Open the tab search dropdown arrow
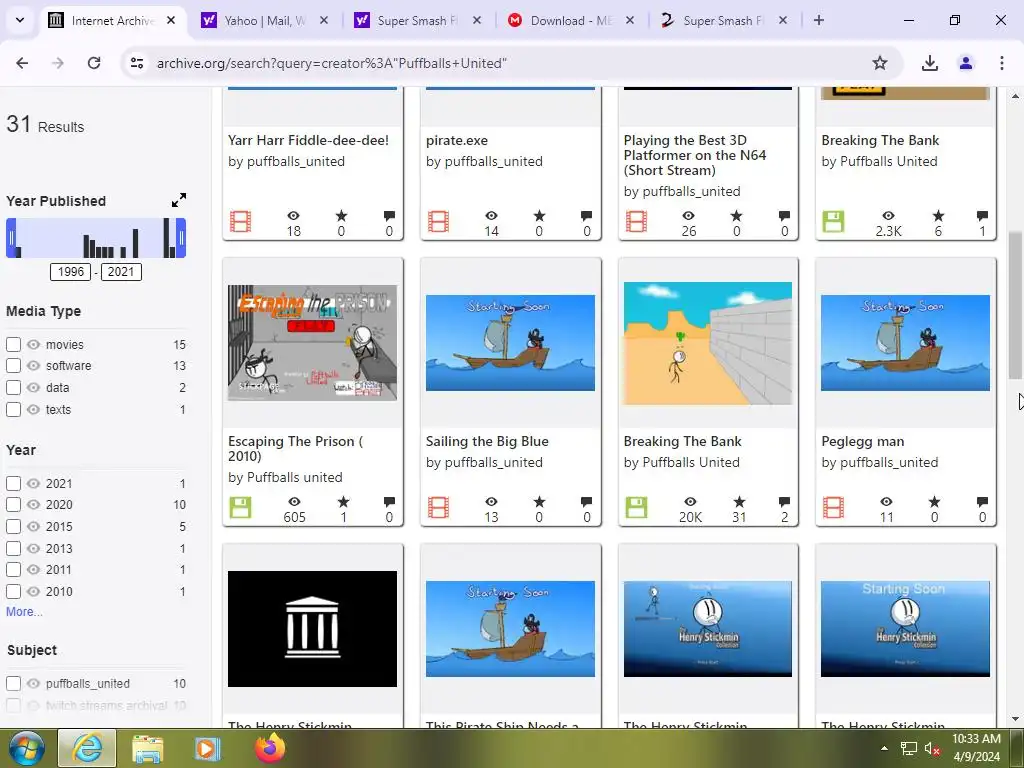 [20, 20]
